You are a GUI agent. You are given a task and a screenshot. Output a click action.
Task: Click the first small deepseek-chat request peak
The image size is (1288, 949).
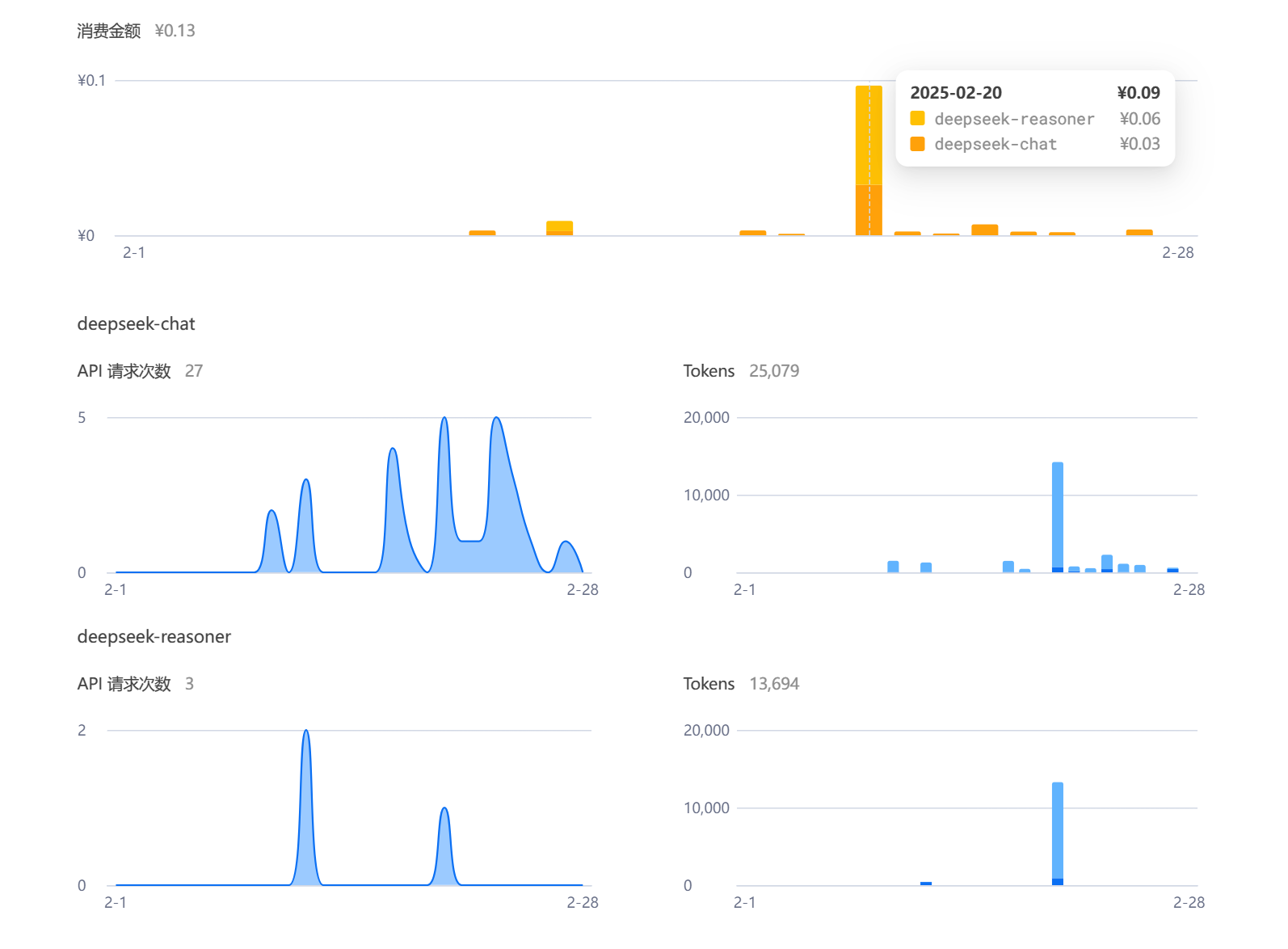(x=271, y=512)
